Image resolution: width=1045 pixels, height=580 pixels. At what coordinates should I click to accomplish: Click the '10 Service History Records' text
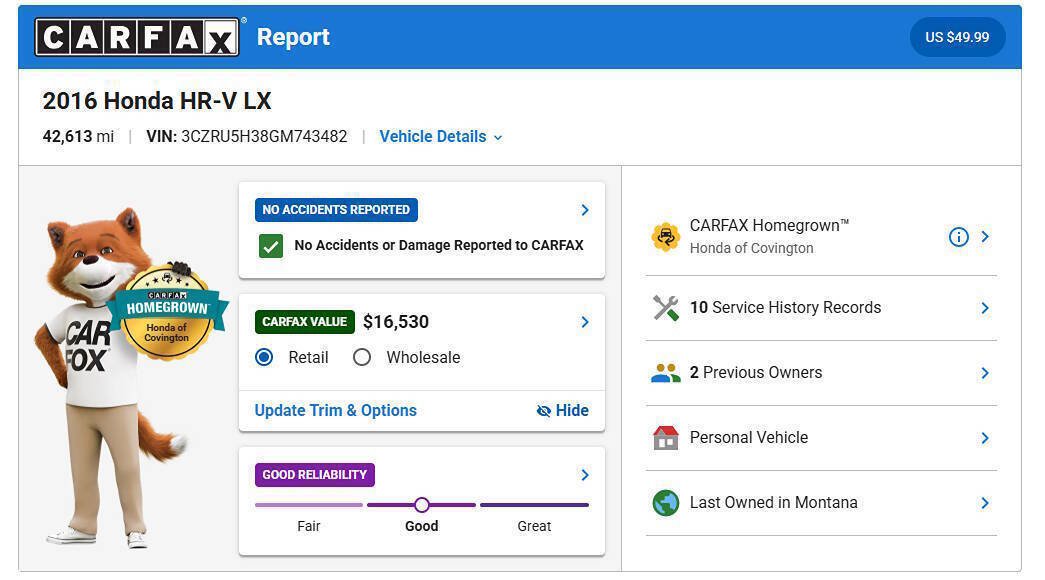coord(785,307)
